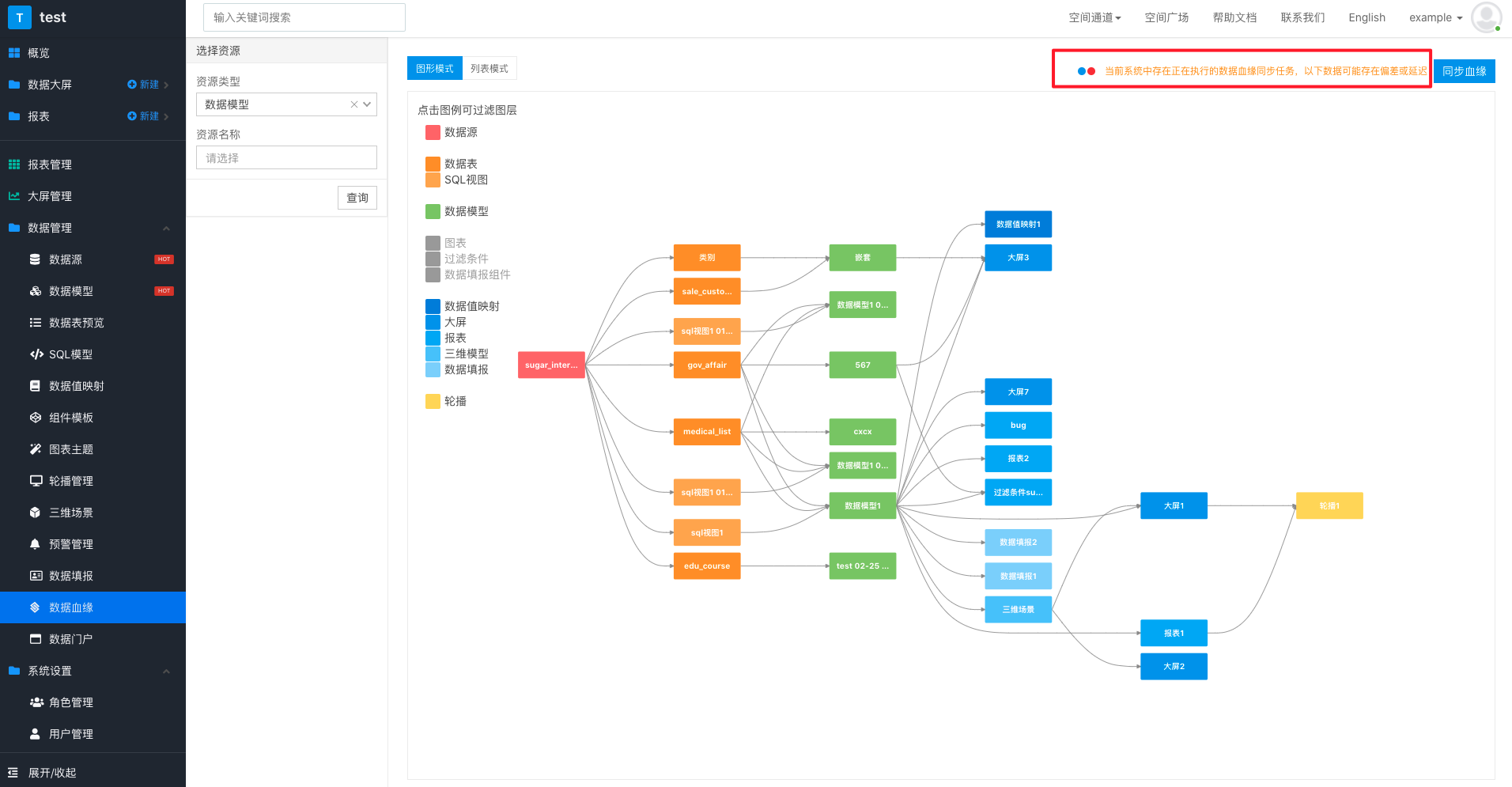Click the 查询 button
The image size is (1512, 787).
coord(357,198)
